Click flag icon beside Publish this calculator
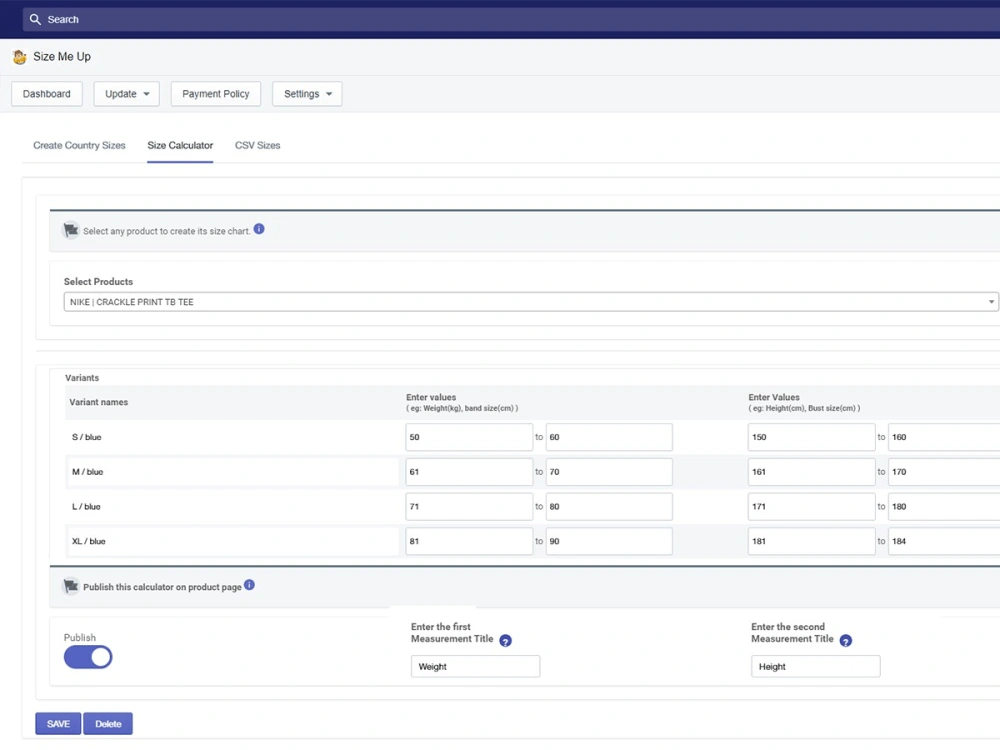This screenshot has height=750, width=1000. click(x=71, y=586)
